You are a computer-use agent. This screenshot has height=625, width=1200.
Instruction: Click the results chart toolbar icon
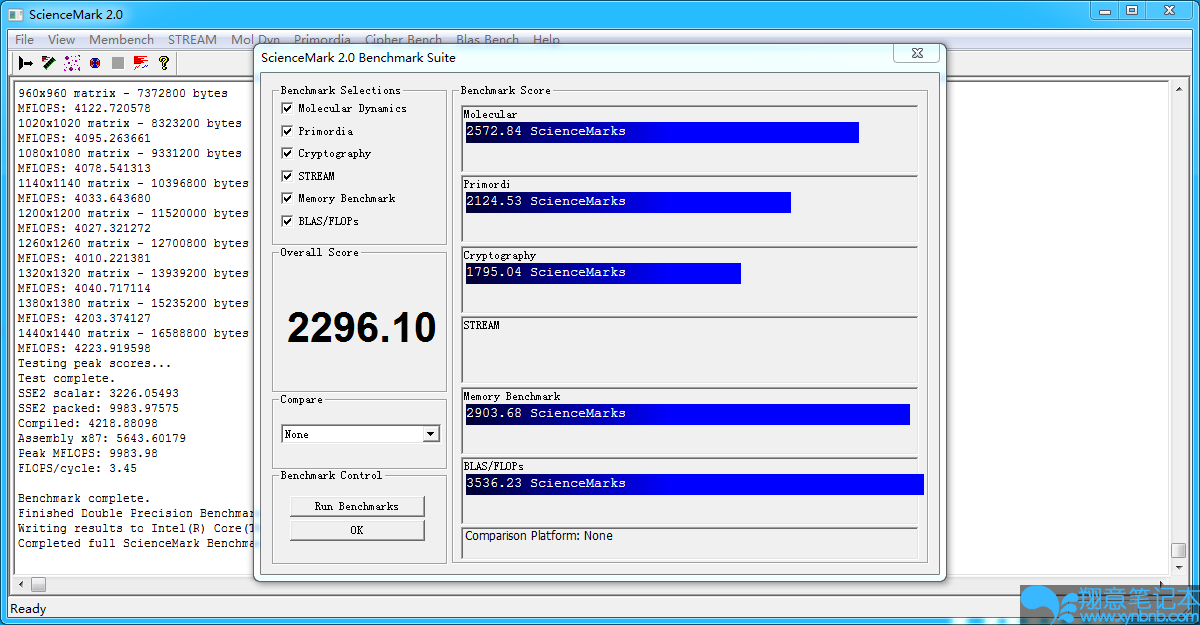point(141,63)
